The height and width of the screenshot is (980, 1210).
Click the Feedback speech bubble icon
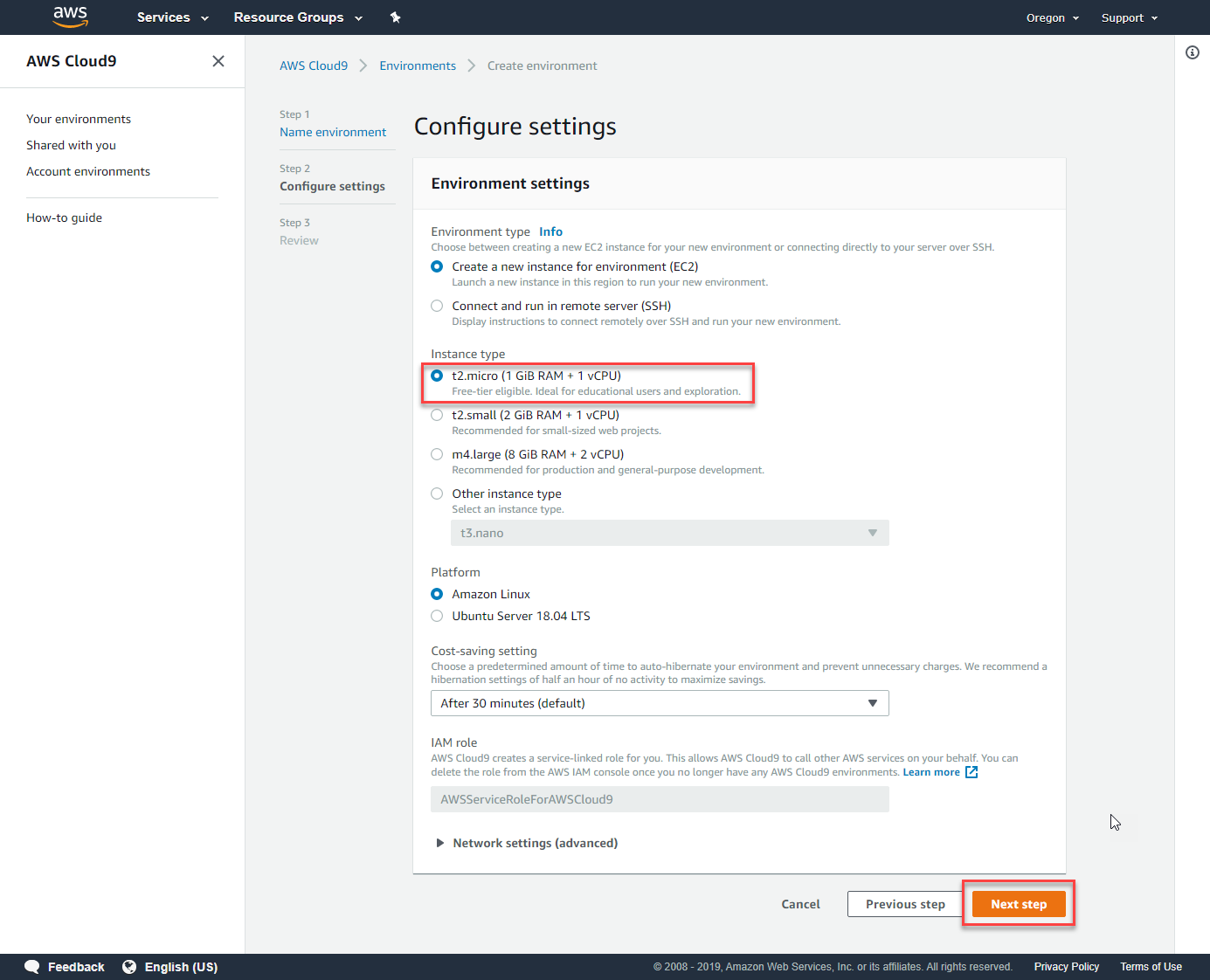[32, 967]
